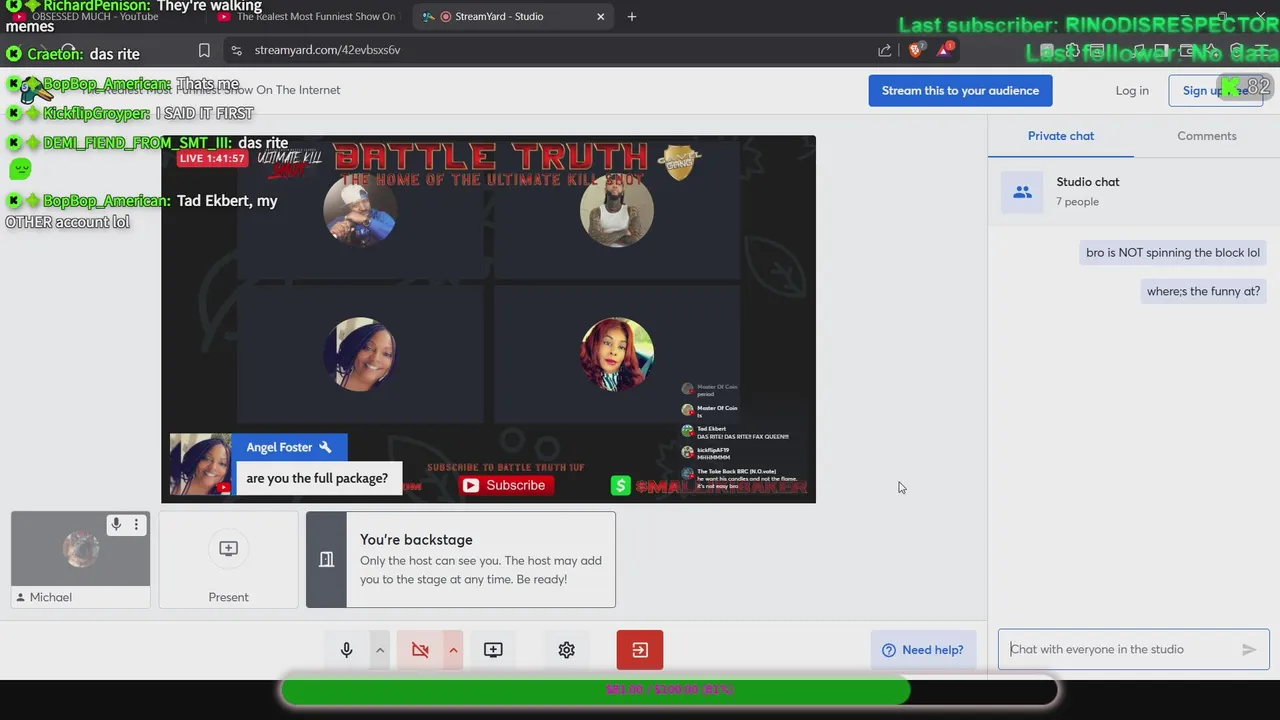
Task: Click the "You're backstage" heading
Action: (x=416, y=539)
